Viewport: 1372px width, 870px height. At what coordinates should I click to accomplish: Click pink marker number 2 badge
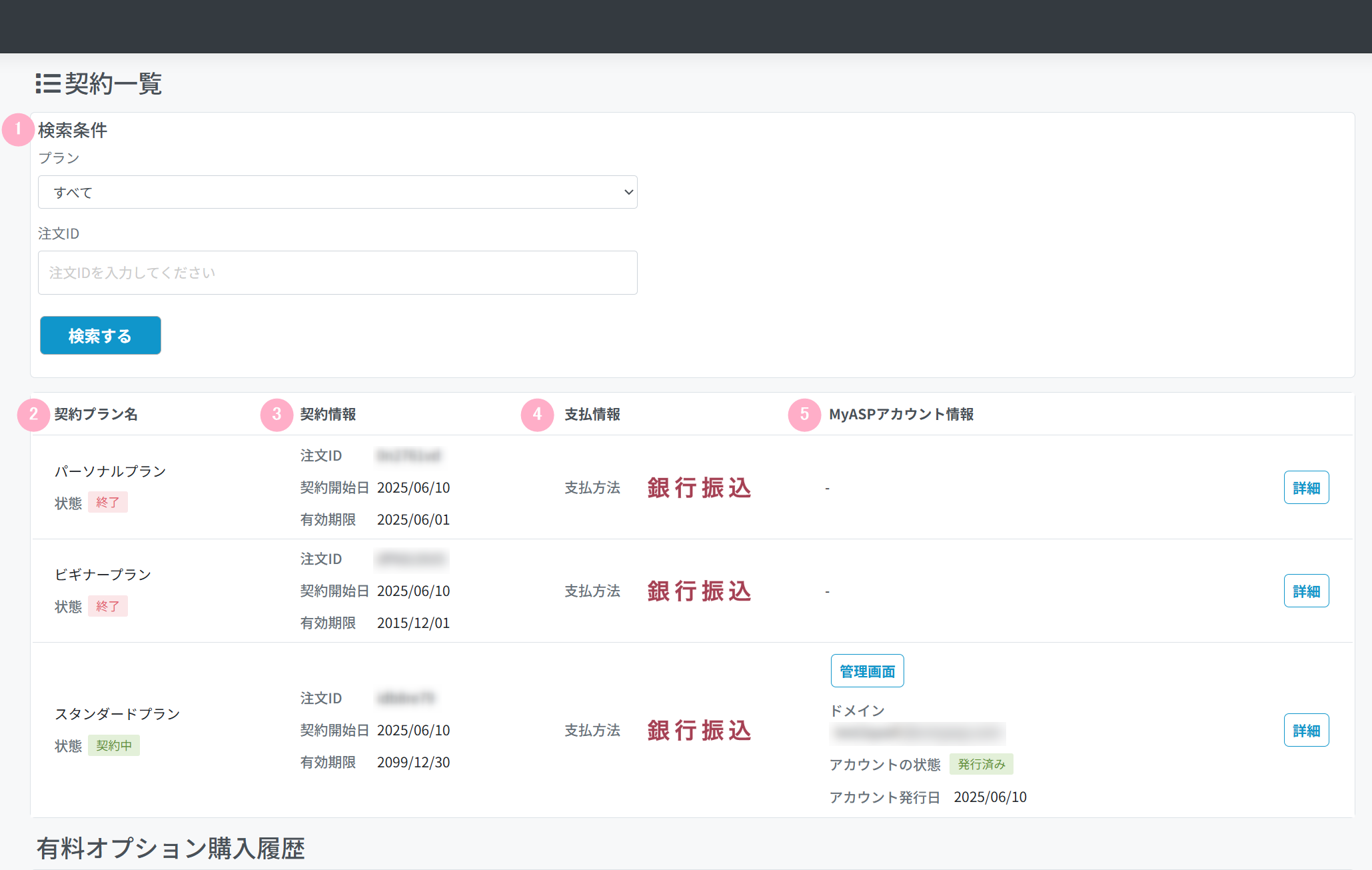coord(33,415)
